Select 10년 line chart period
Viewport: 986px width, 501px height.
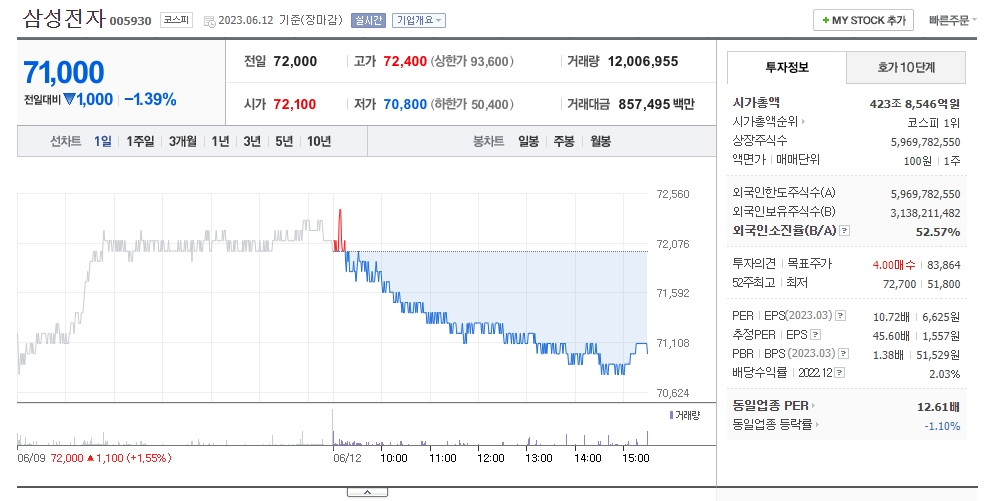[x=319, y=141]
